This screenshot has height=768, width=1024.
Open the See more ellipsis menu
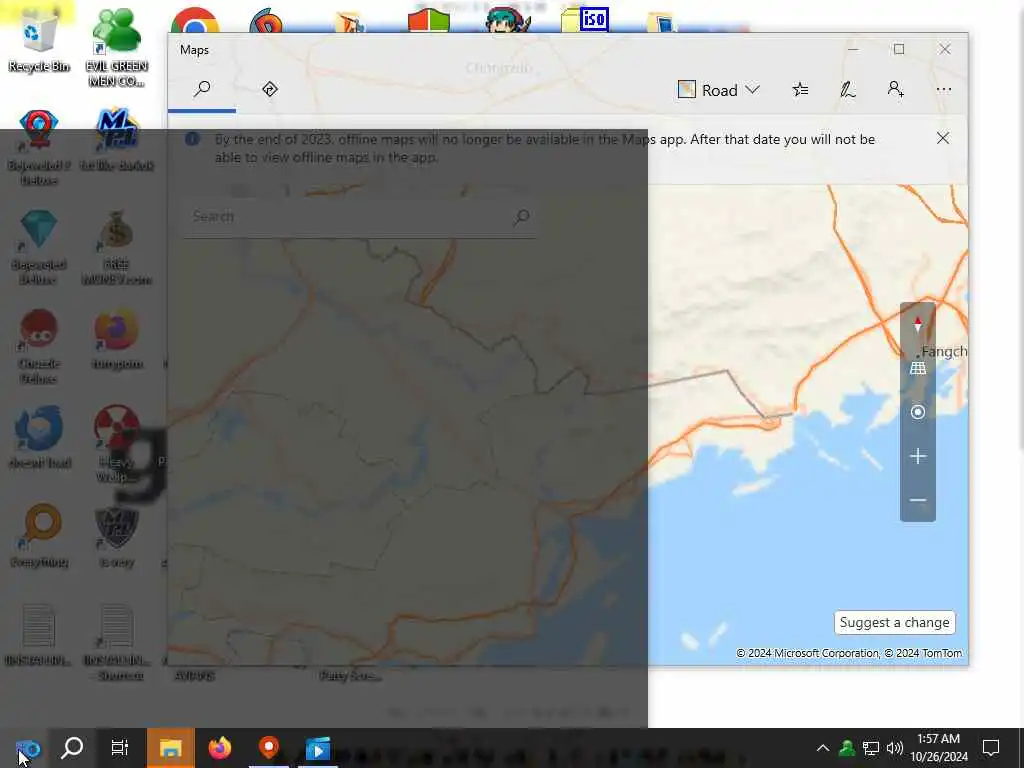(944, 89)
